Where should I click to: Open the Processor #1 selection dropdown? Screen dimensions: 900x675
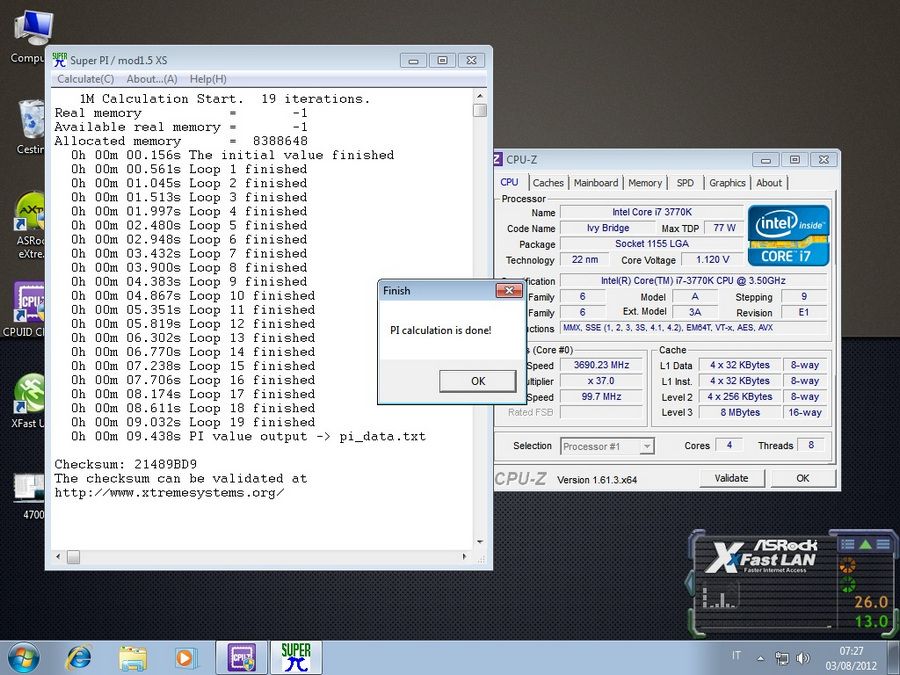(607, 446)
